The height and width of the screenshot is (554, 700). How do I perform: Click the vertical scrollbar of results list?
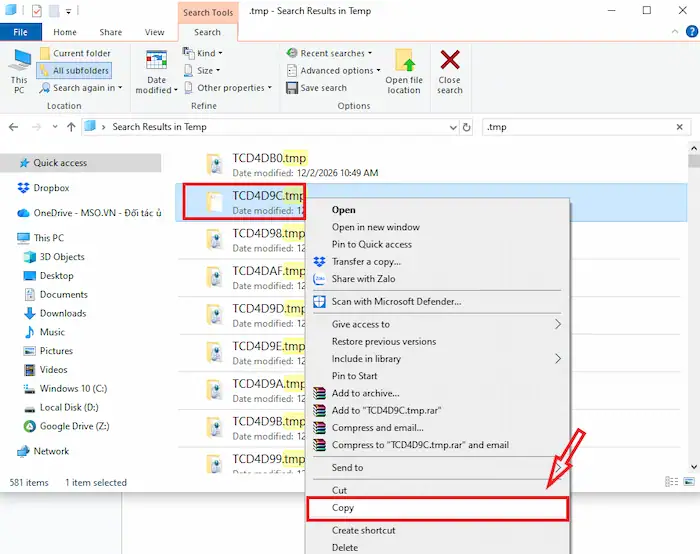pos(693,300)
